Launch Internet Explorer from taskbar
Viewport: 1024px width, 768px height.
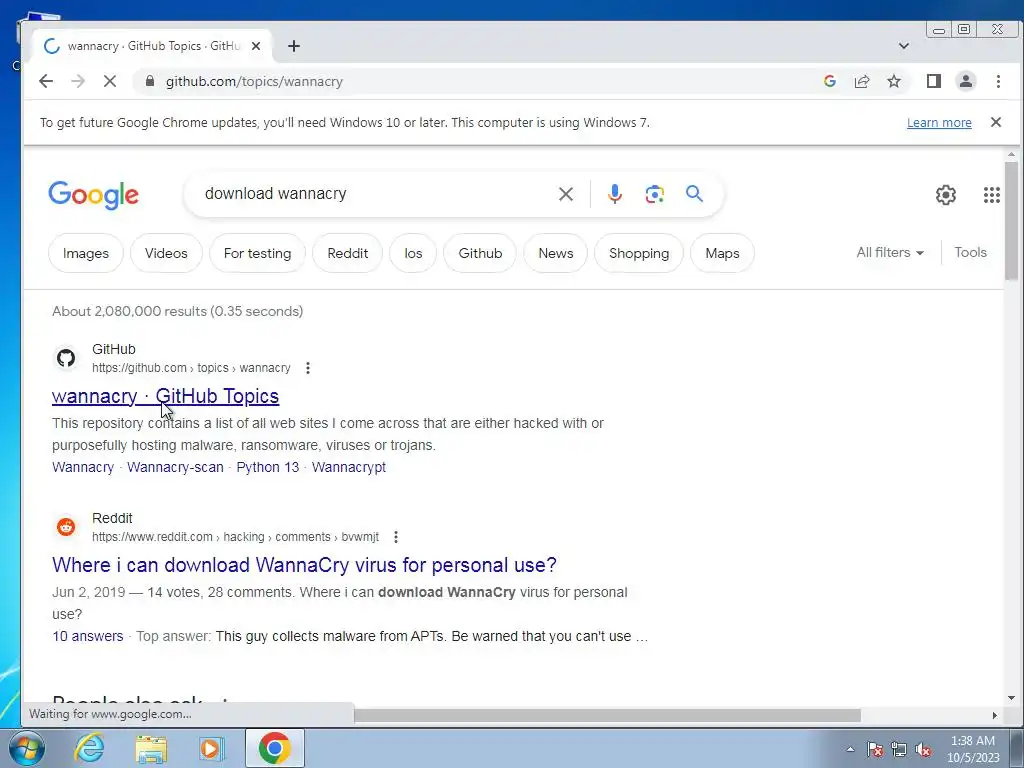[89, 748]
